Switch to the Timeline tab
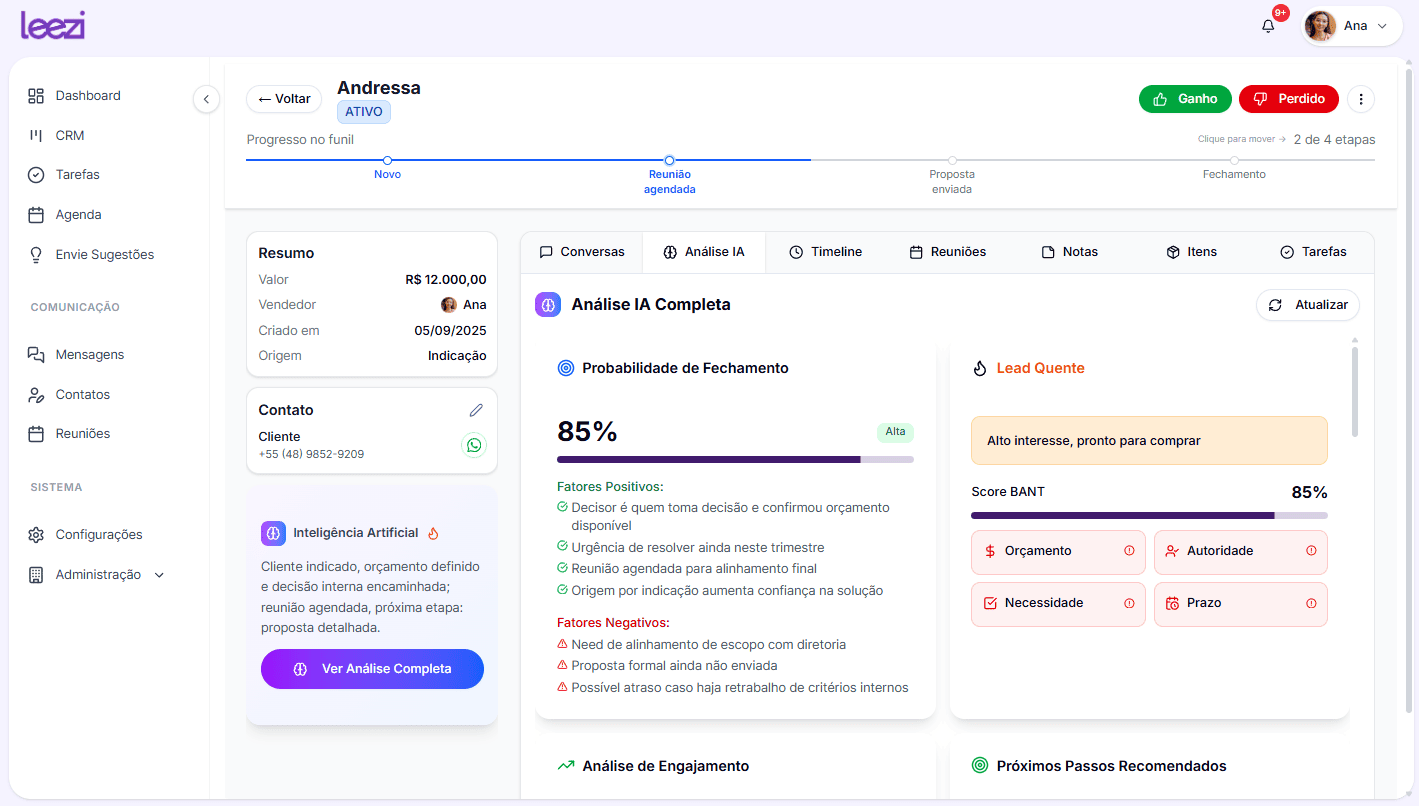Viewport: 1419px width, 806px height. 825,252
